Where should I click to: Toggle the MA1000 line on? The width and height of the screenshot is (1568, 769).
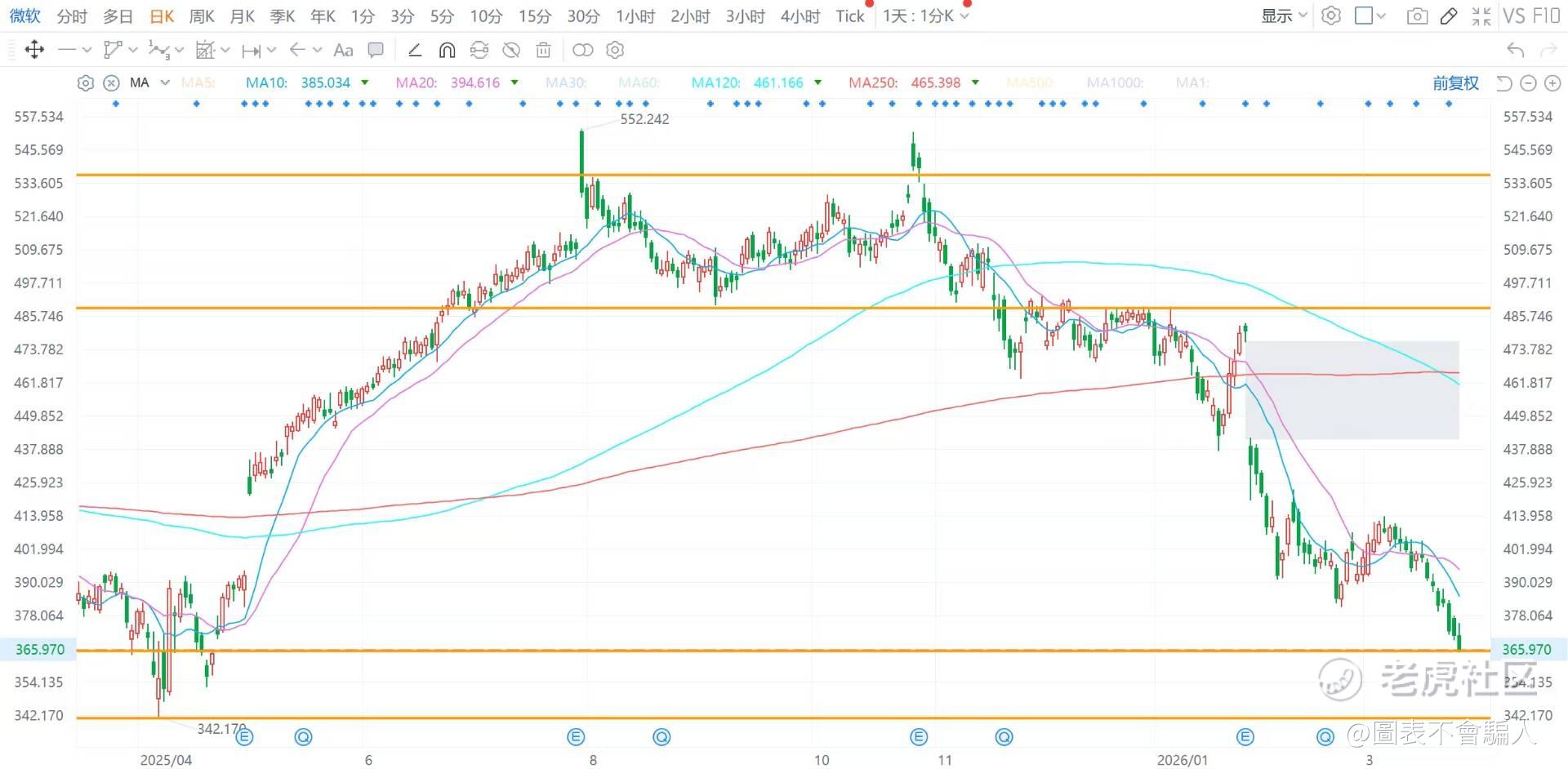pyautogui.click(x=1115, y=82)
